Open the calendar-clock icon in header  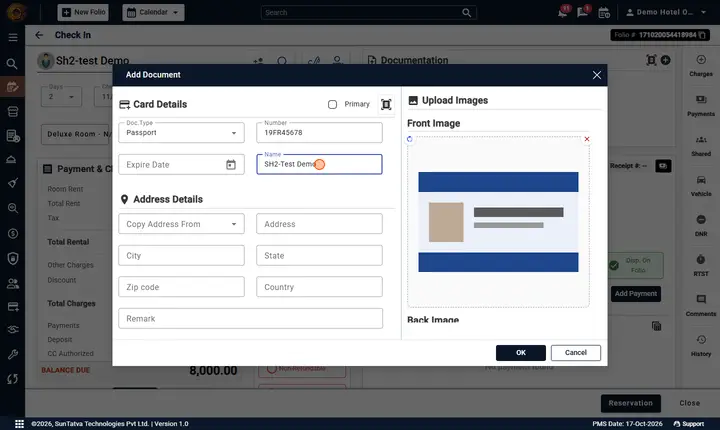pyautogui.click(x=604, y=13)
